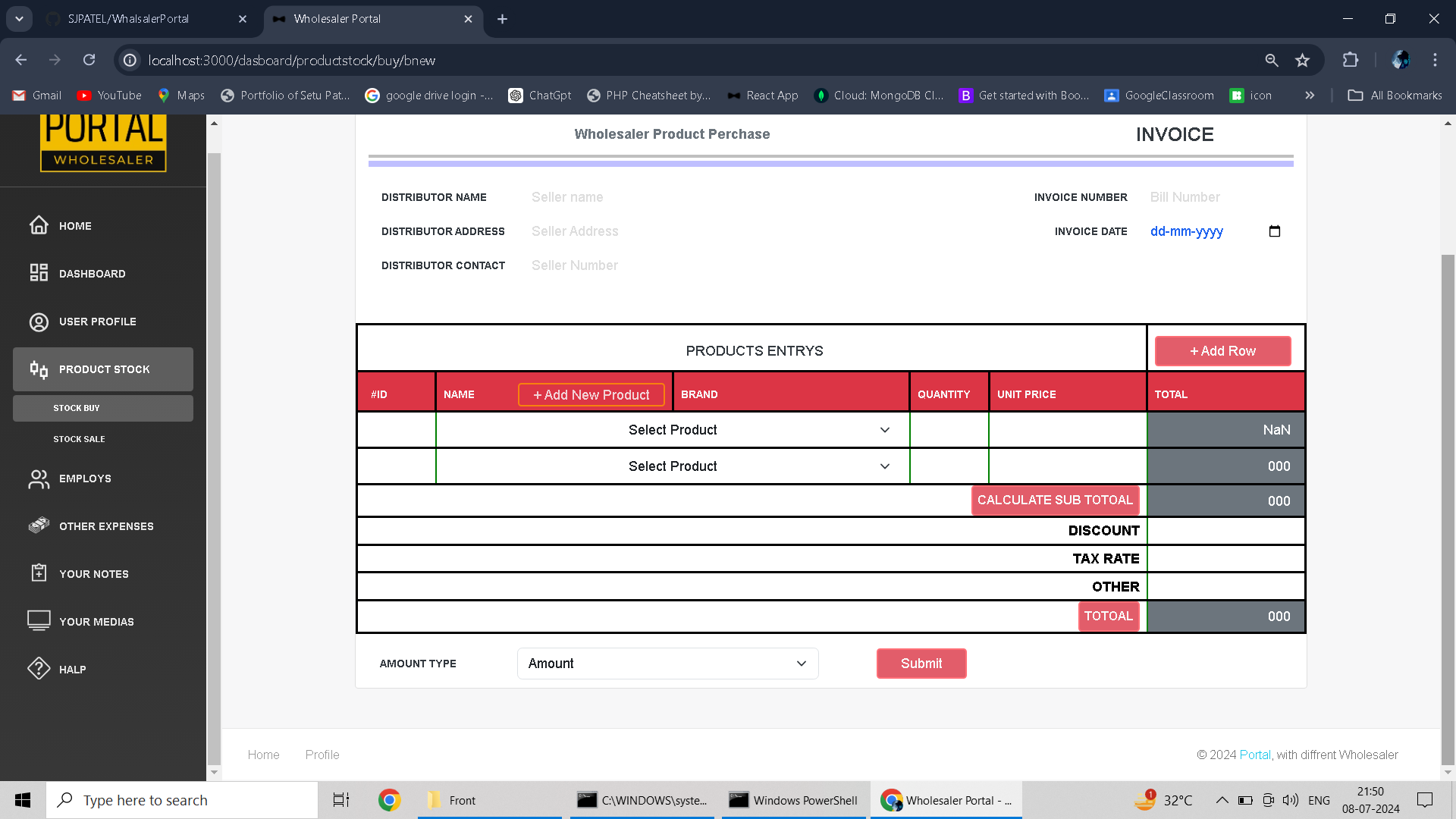Click Add New Product button
Image resolution: width=1456 pixels, height=819 pixels.
pyautogui.click(x=591, y=395)
